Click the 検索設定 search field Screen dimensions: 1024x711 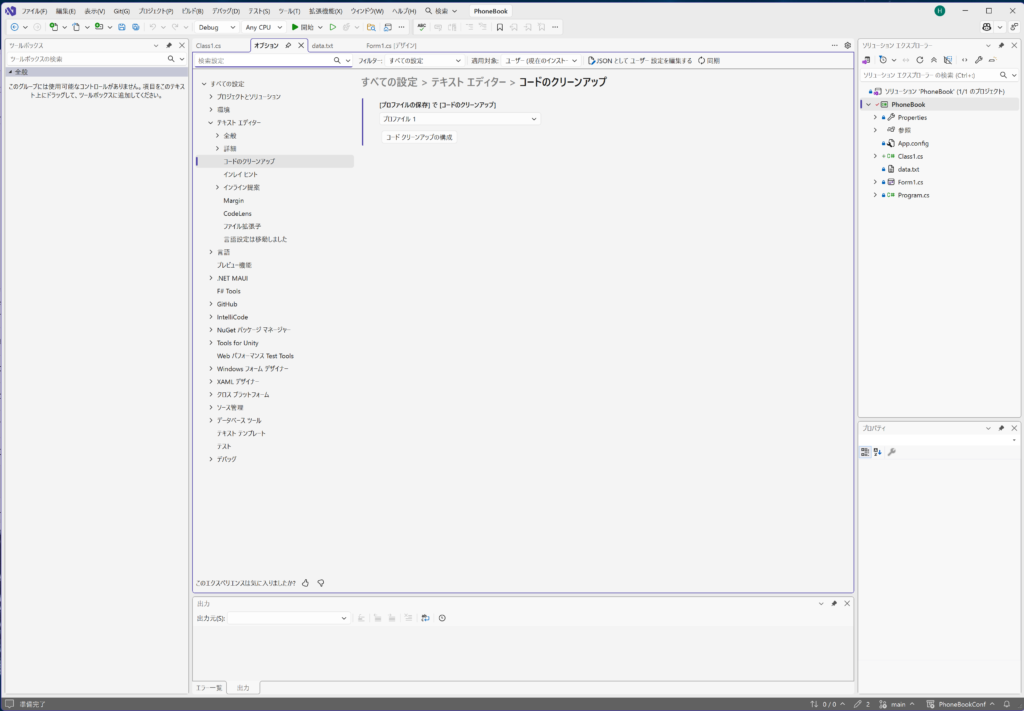[265, 61]
